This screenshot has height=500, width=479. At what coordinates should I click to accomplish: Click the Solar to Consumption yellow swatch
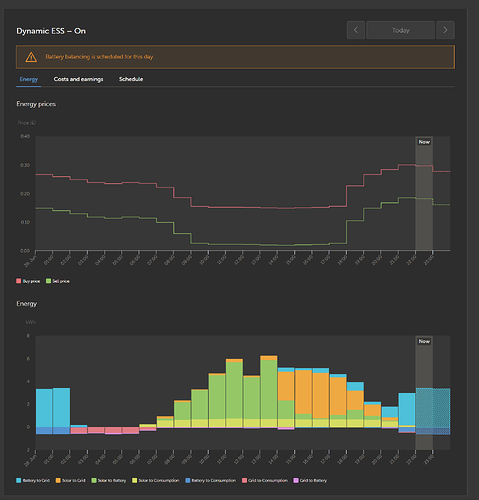135,480
